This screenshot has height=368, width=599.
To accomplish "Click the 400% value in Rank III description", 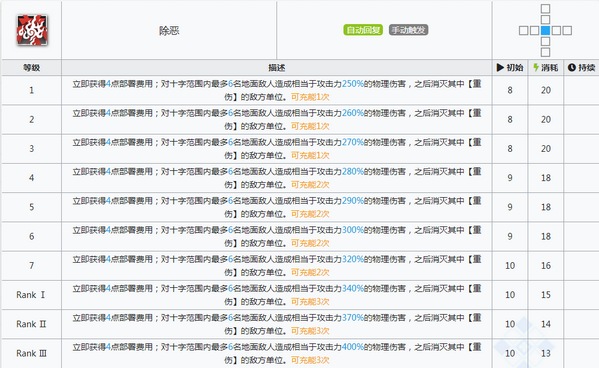I will (353, 347).
